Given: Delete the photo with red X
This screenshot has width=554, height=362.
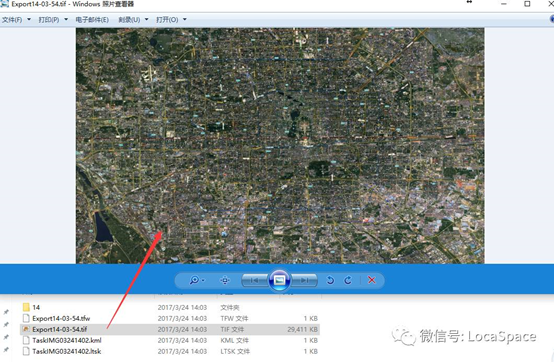Looking at the screenshot, I should point(372,280).
